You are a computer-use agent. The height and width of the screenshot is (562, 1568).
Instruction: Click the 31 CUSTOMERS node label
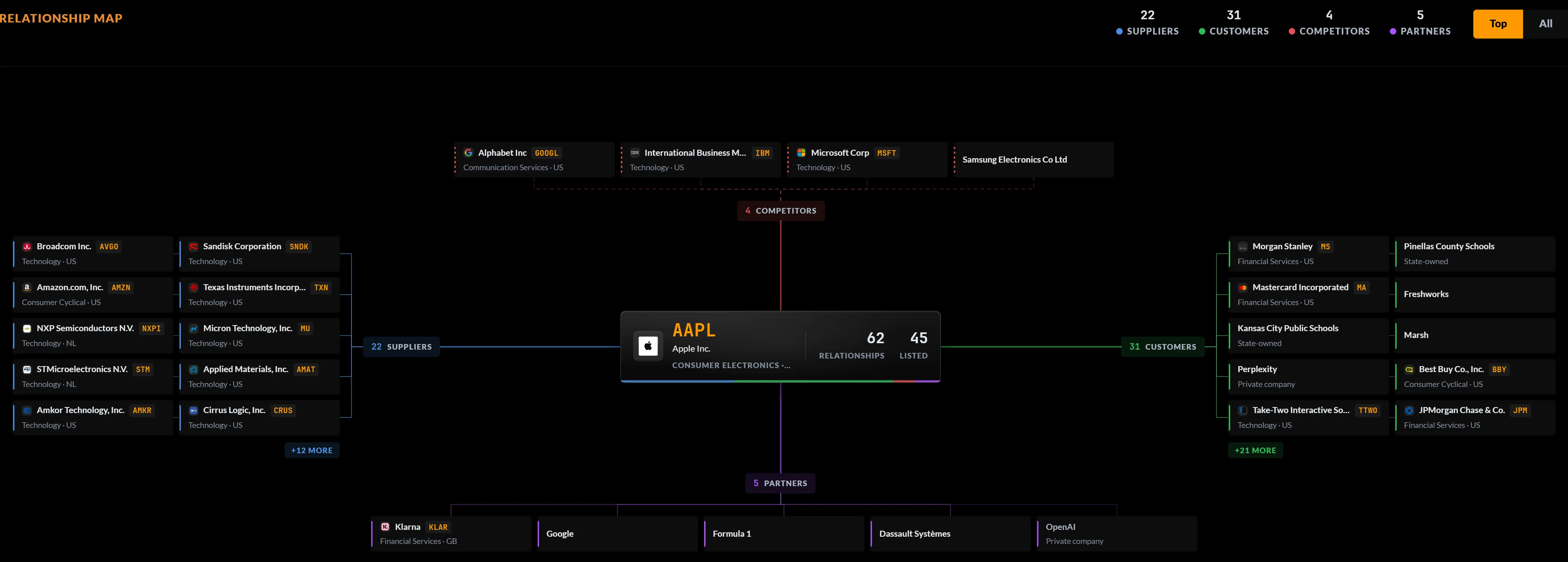1163,346
